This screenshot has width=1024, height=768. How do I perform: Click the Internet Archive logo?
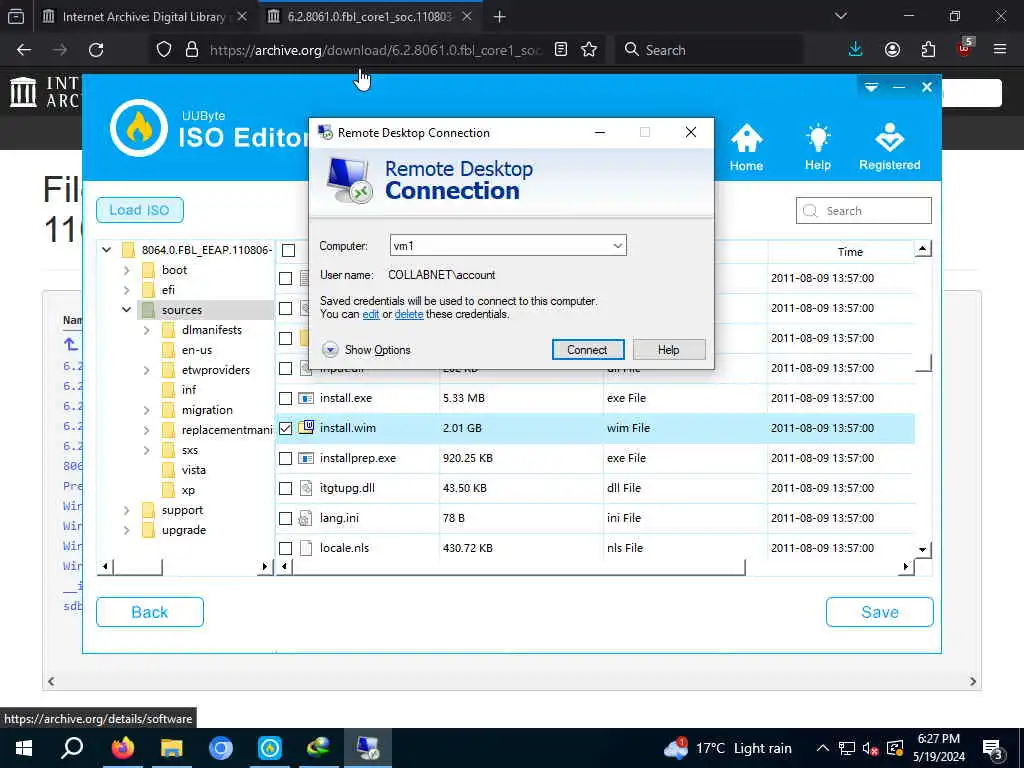pyautogui.click(x=24, y=91)
